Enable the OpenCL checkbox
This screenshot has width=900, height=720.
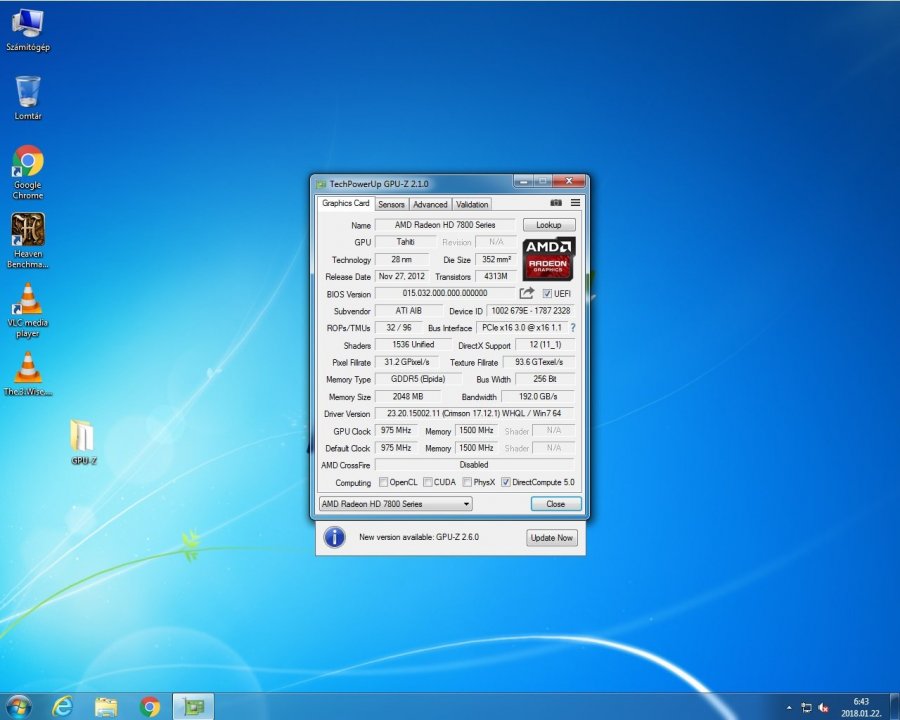[384, 482]
